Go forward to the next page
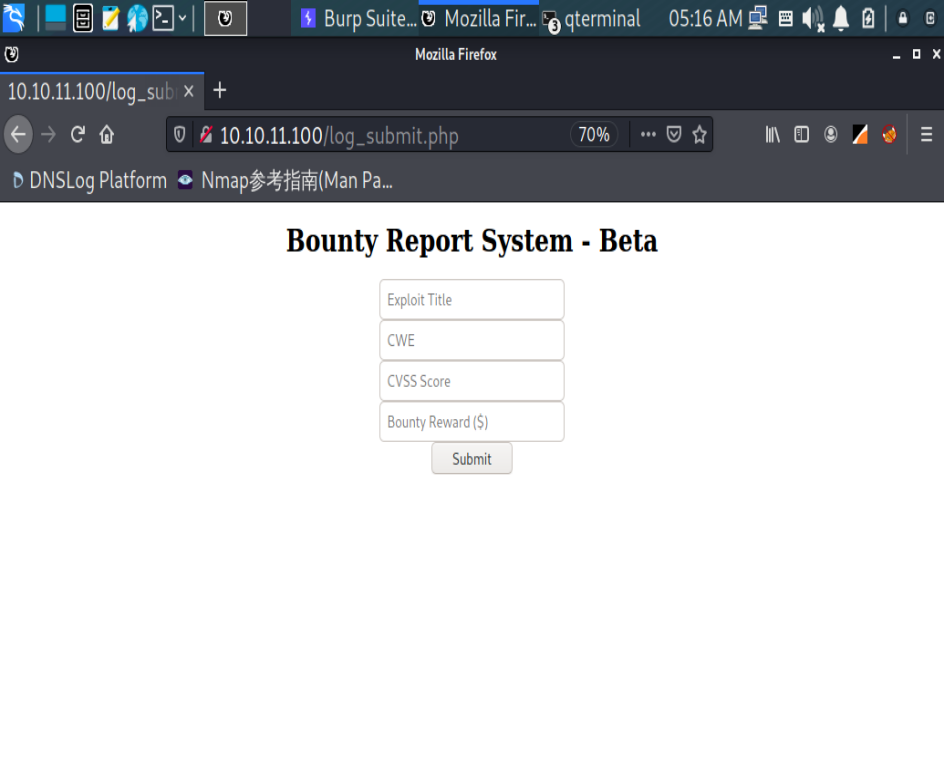Viewport: 944px width, 776px height. (x=48, y=134)
